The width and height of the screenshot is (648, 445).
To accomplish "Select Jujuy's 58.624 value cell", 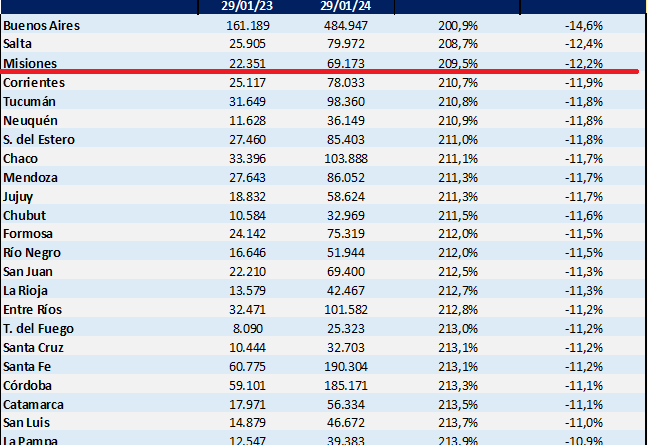I will click(342, 196).
